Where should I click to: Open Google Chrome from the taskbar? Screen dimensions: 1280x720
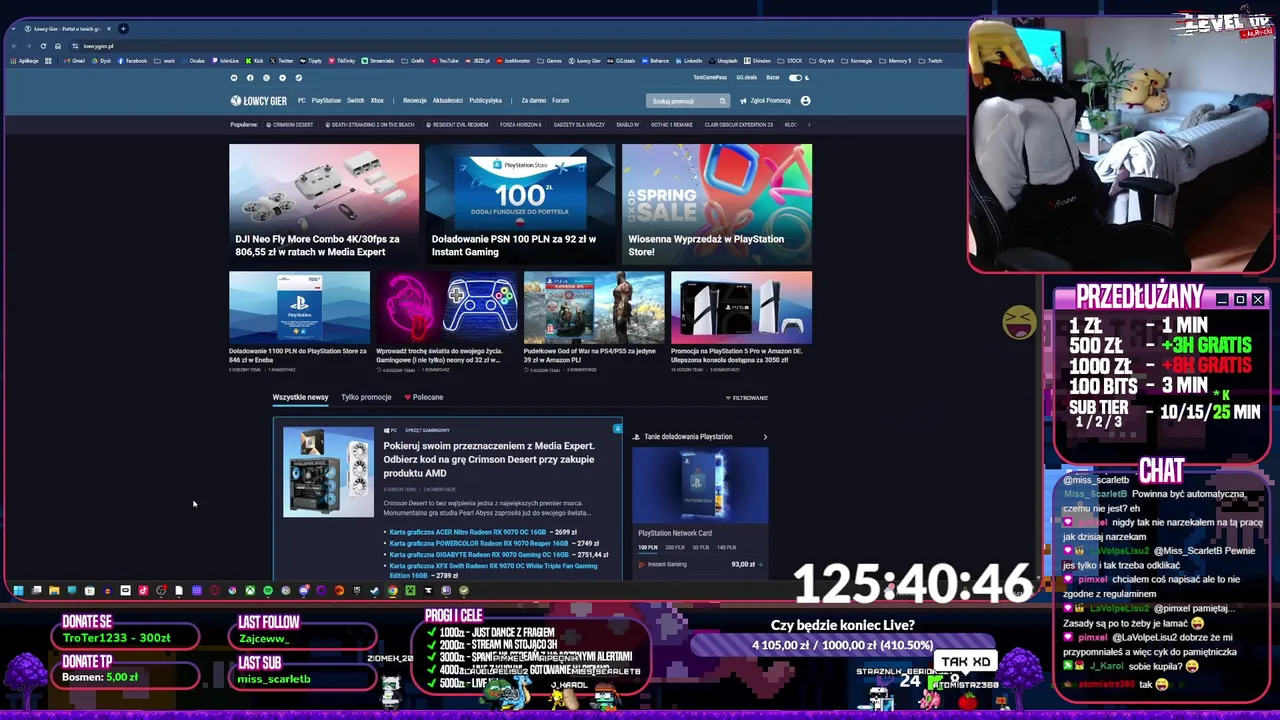pos(393,591)
